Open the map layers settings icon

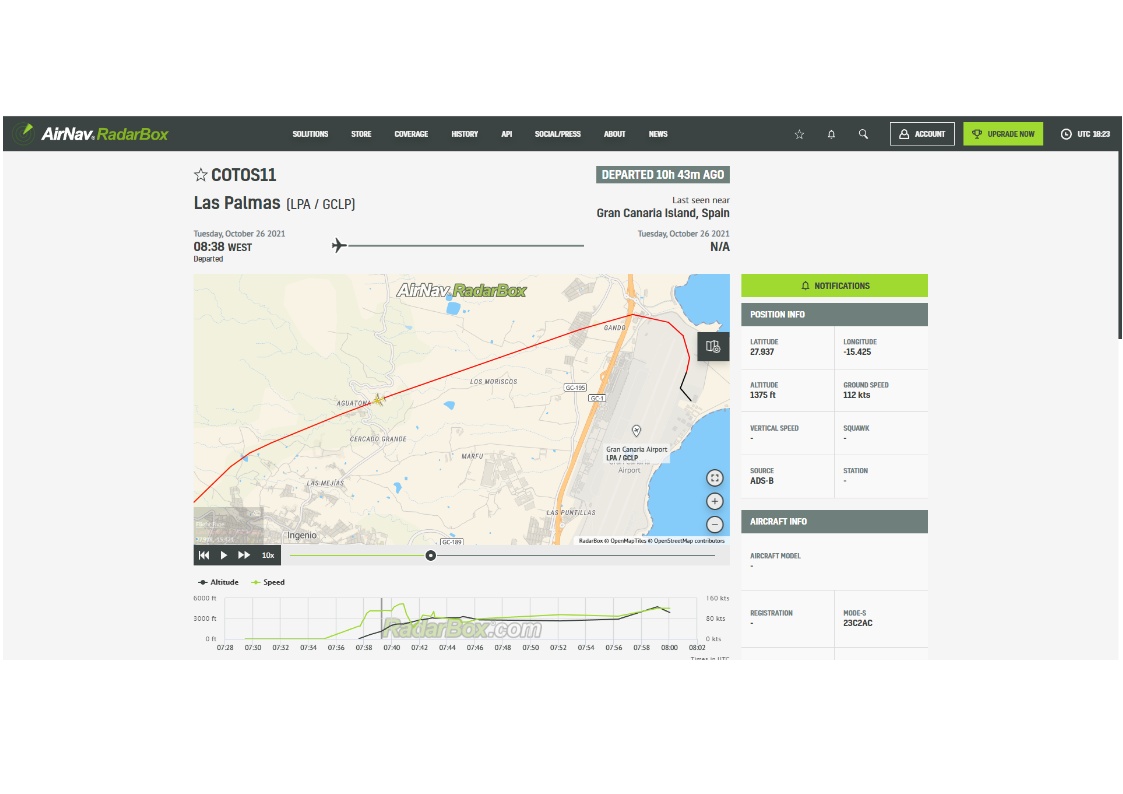tap(713, 347)
